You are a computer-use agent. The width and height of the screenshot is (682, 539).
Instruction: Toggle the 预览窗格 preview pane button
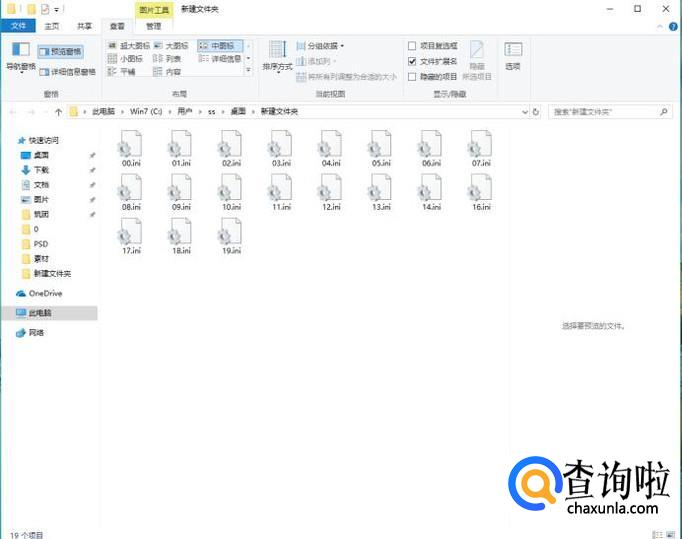(61, 50)
